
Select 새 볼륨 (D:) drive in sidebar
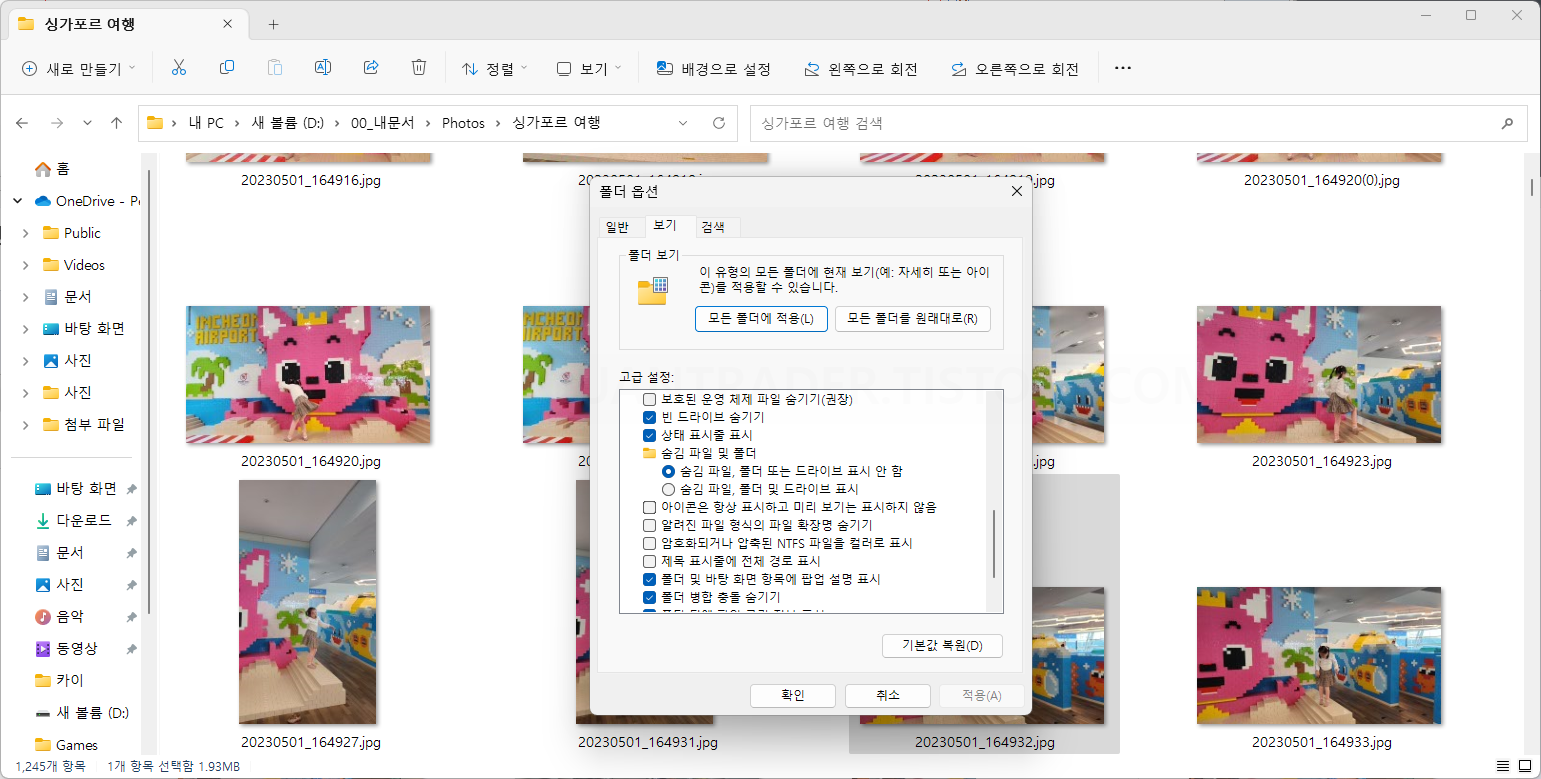tap(82, 712)
